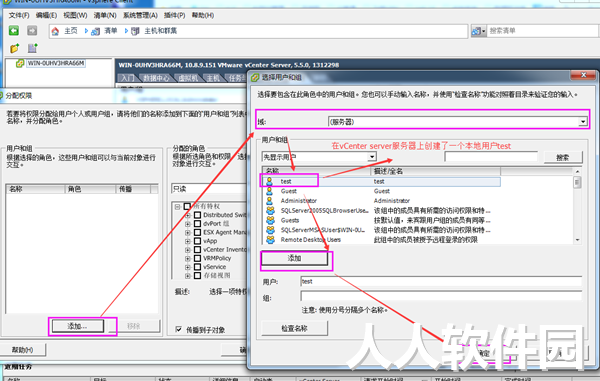Click the user icon of test row

point(270,181)
